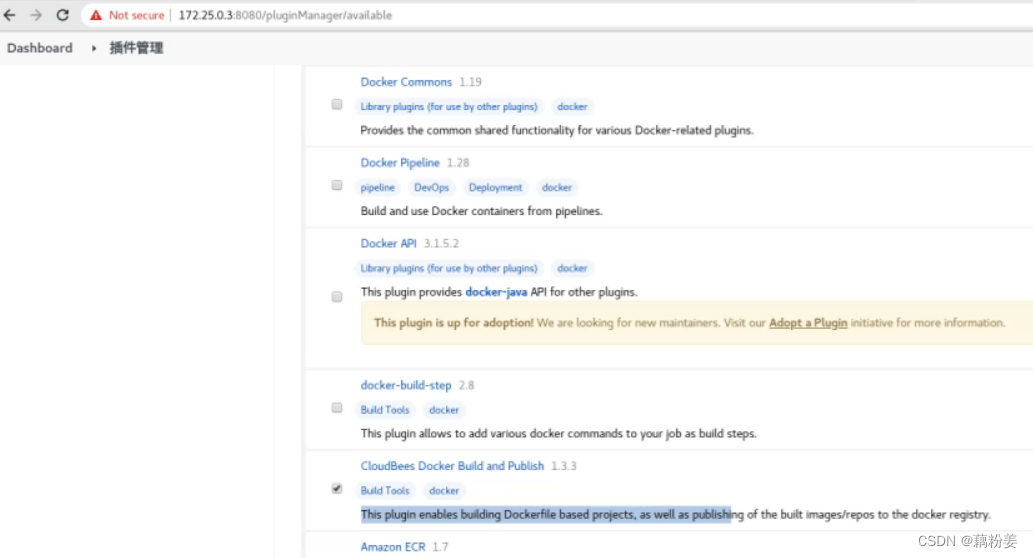Click Build Tools tag under CloudBees plugin
This screenshot has width=1033, height=558.
[385, 491]
